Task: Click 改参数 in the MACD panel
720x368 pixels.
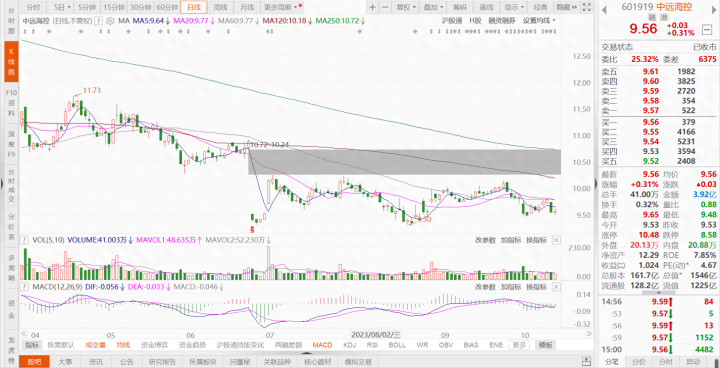Action: click(x=485, y=287)
